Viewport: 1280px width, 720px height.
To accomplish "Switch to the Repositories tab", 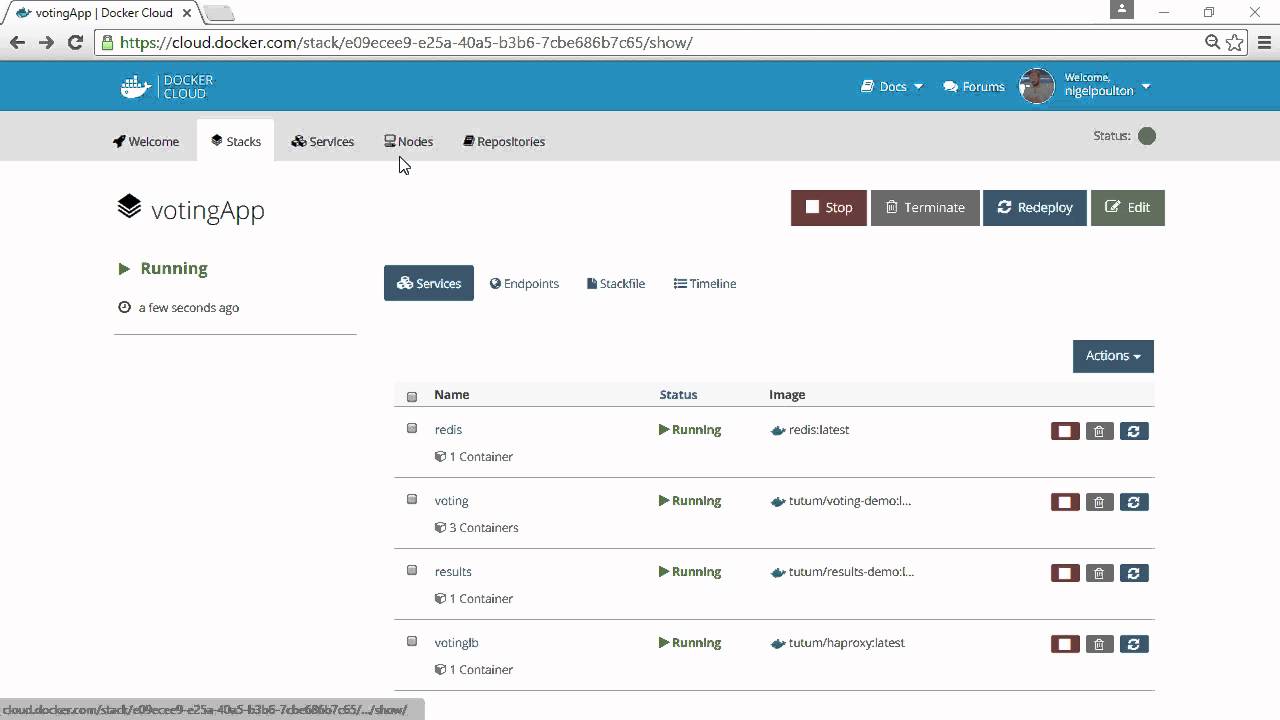I will click(504, 141).
